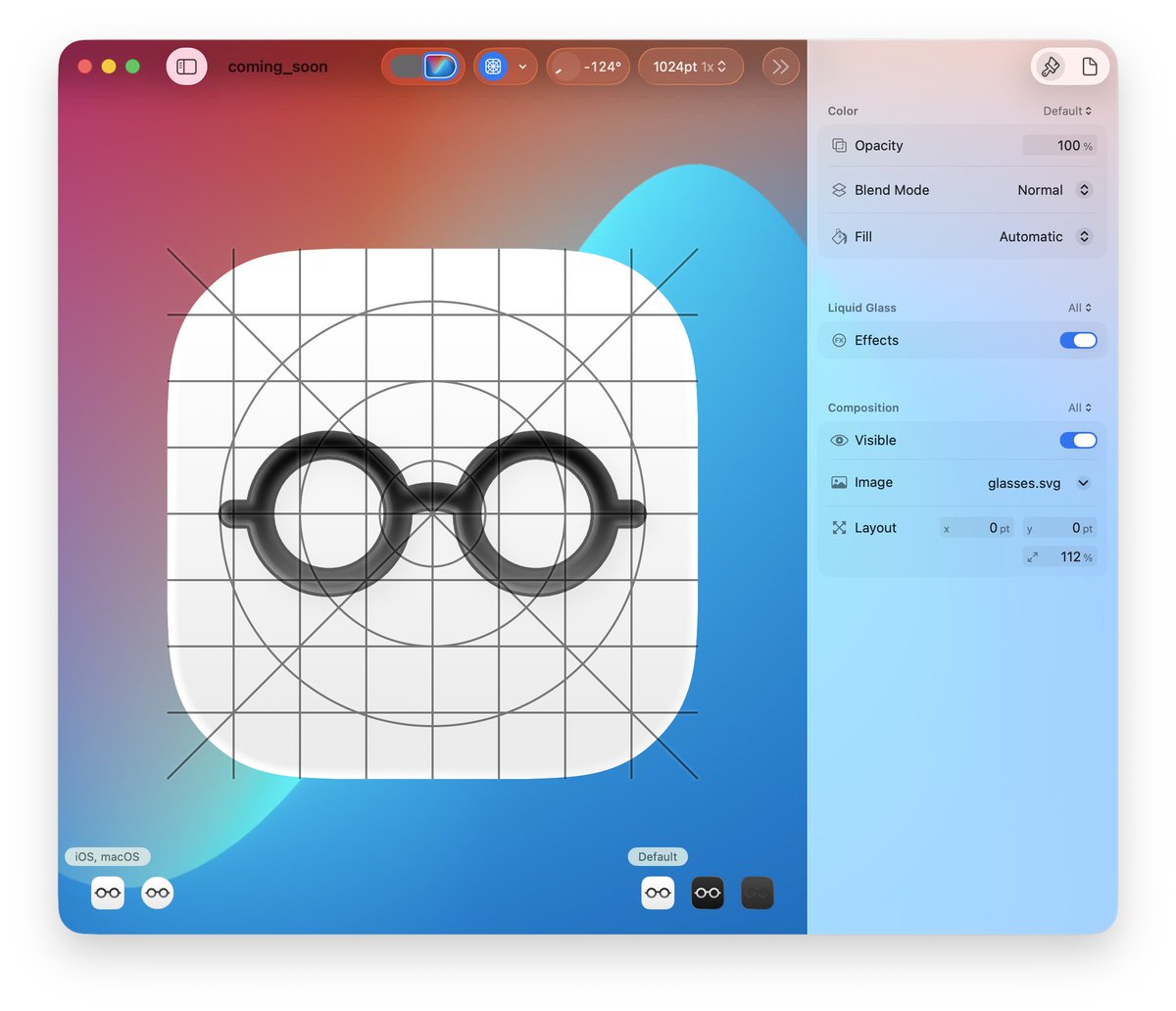Open the dropdown arrow beside the grid button
The image size is (1176, 1011).
[522, 67]
